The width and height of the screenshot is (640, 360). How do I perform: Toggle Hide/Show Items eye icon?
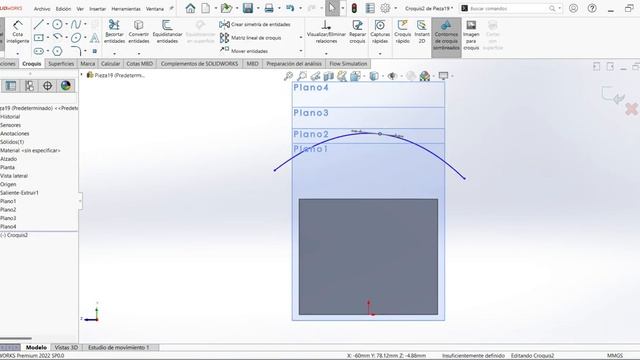(x=392, y=76)
